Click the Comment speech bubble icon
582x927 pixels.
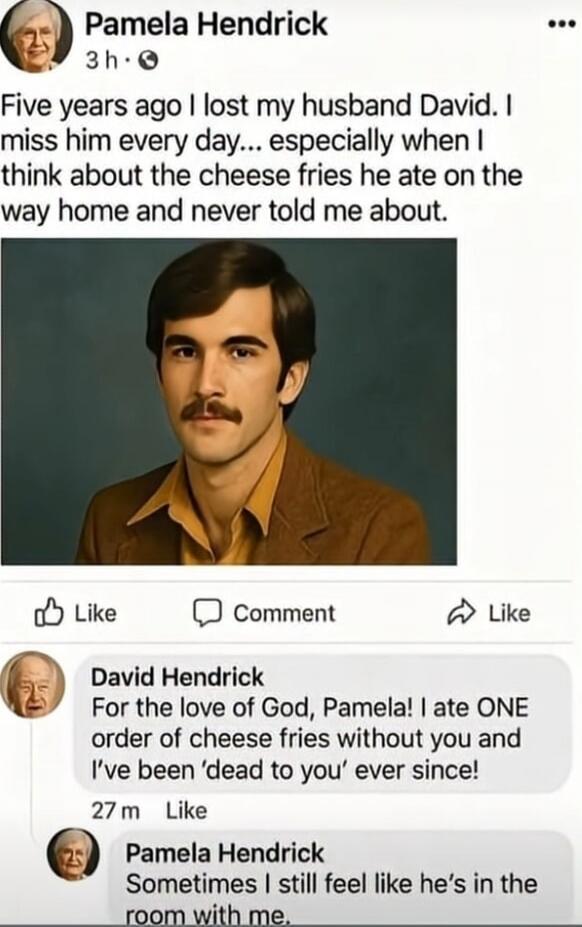[x=208, y=614]
